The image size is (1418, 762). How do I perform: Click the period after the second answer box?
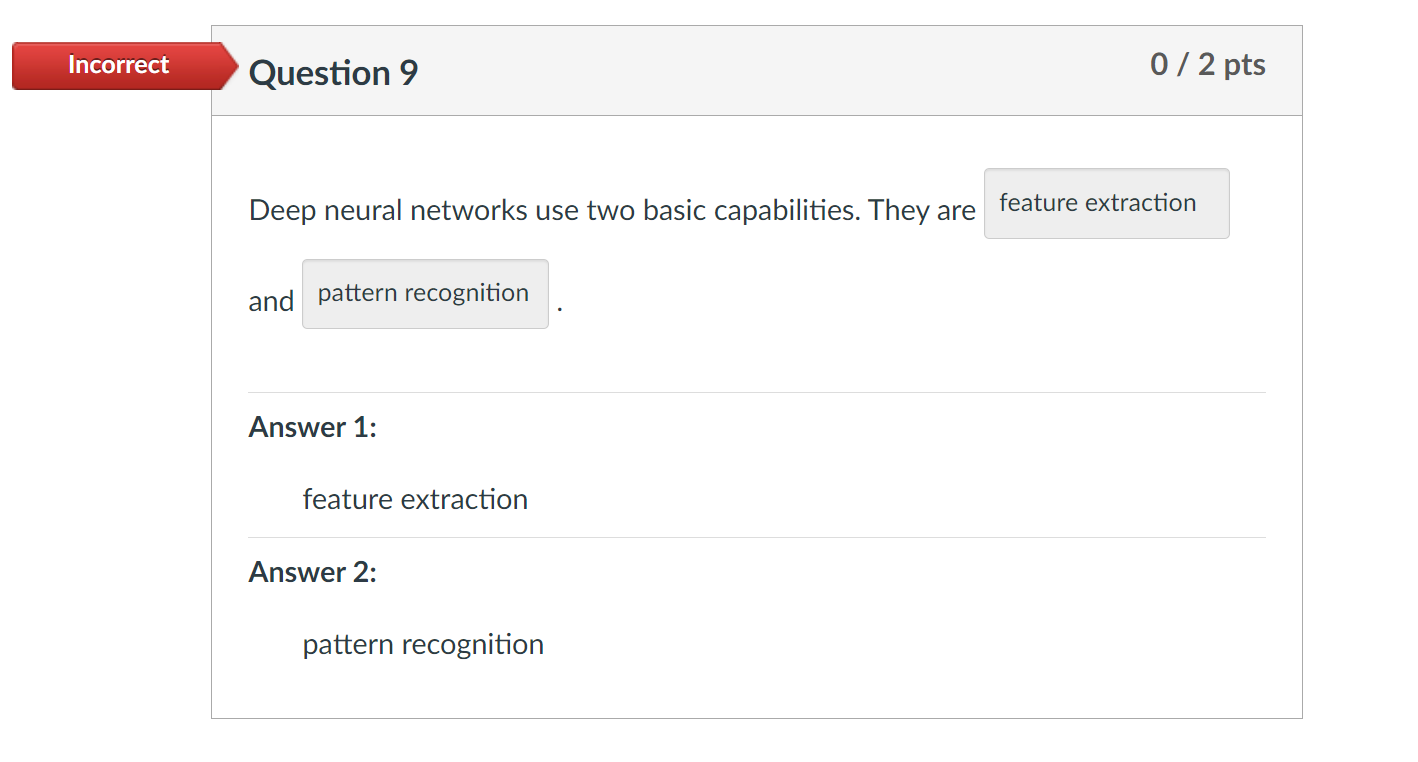click(558, 307)
